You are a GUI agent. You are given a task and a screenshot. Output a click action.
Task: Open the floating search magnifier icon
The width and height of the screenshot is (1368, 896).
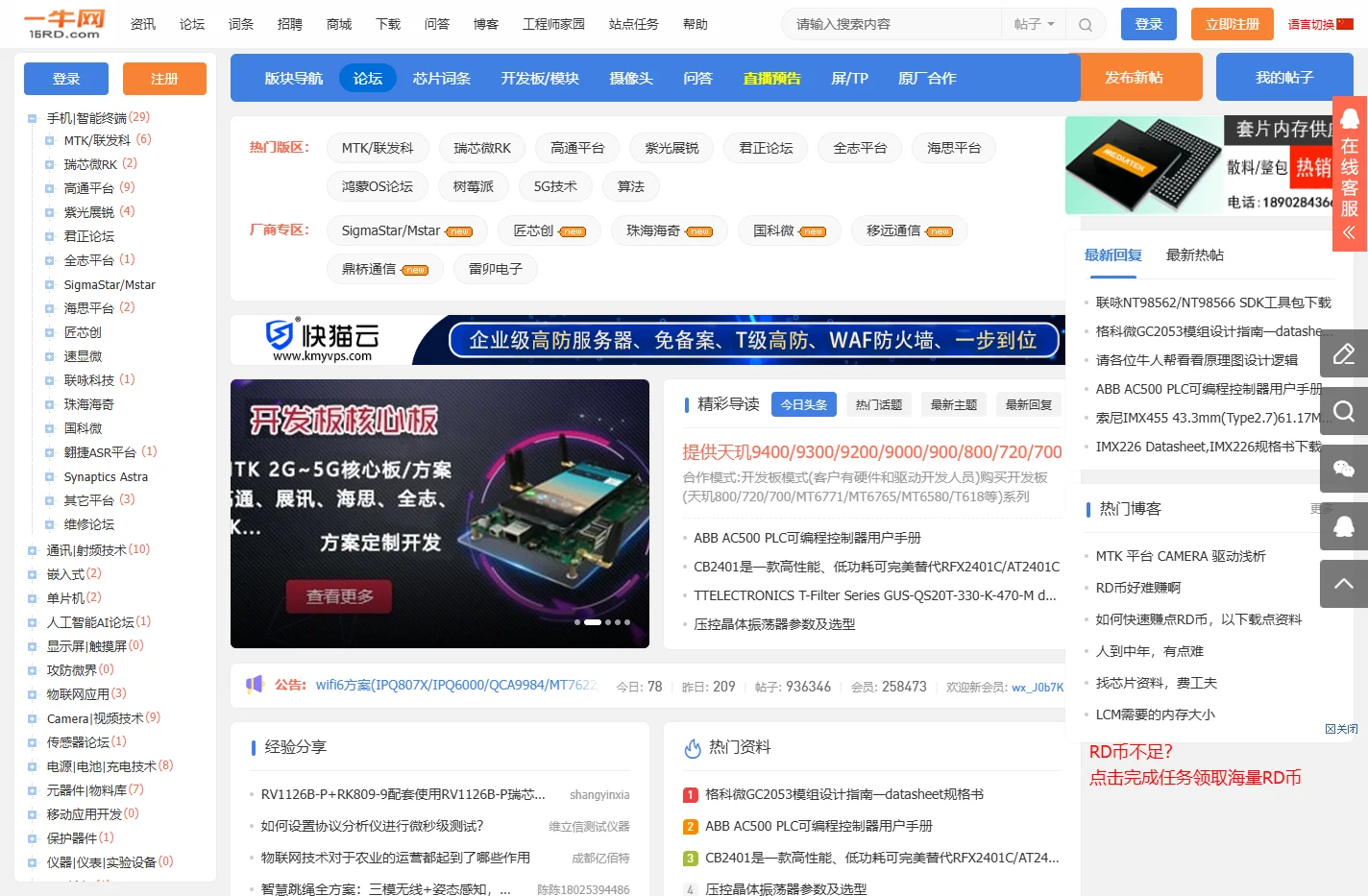(x=1344, y=412)
